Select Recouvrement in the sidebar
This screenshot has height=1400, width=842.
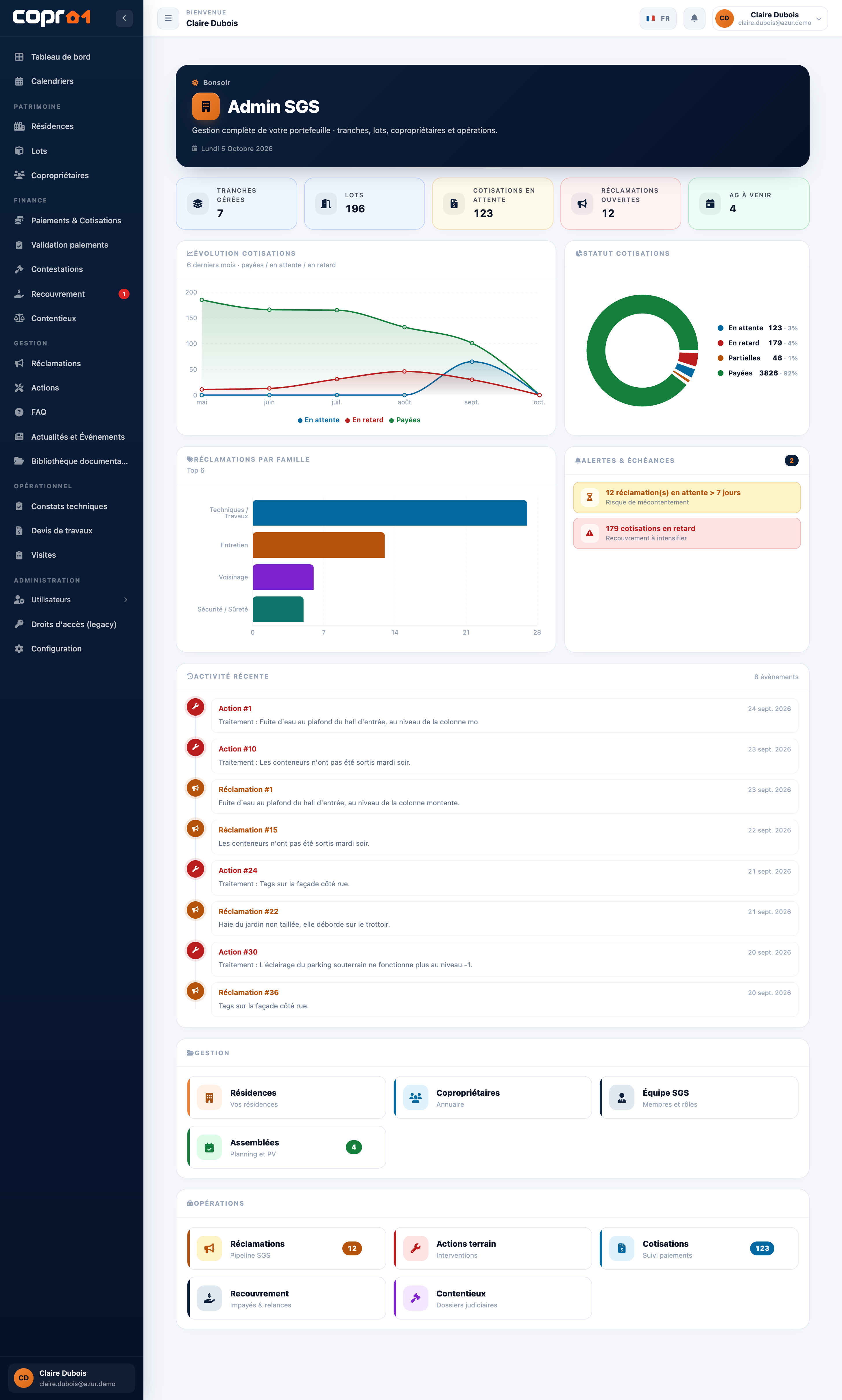(x=71, y=294)
